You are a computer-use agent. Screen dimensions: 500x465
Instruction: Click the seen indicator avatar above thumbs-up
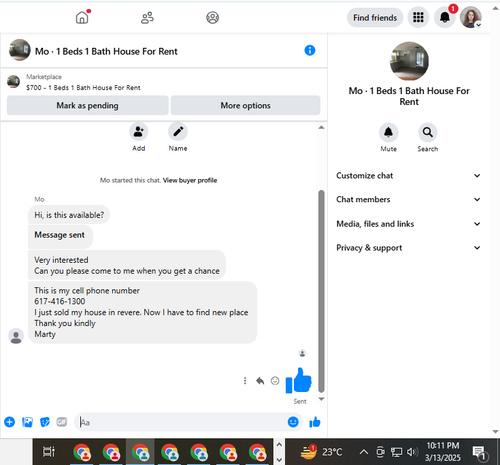[302, 353]
